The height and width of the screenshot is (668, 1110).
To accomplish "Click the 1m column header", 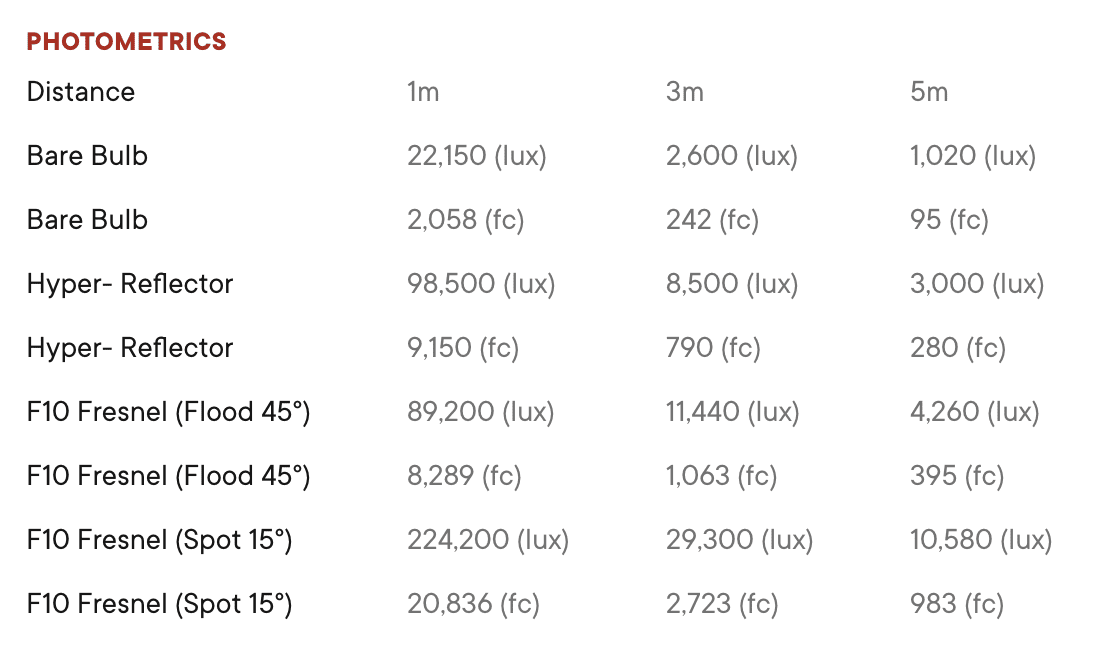I will point(423,92).
